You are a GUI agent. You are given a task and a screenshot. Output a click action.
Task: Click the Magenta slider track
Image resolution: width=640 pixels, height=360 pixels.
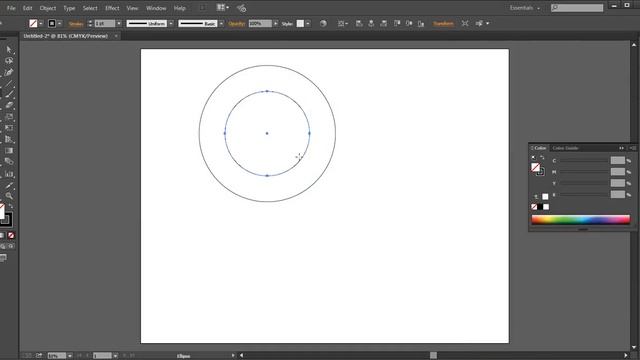584,172
